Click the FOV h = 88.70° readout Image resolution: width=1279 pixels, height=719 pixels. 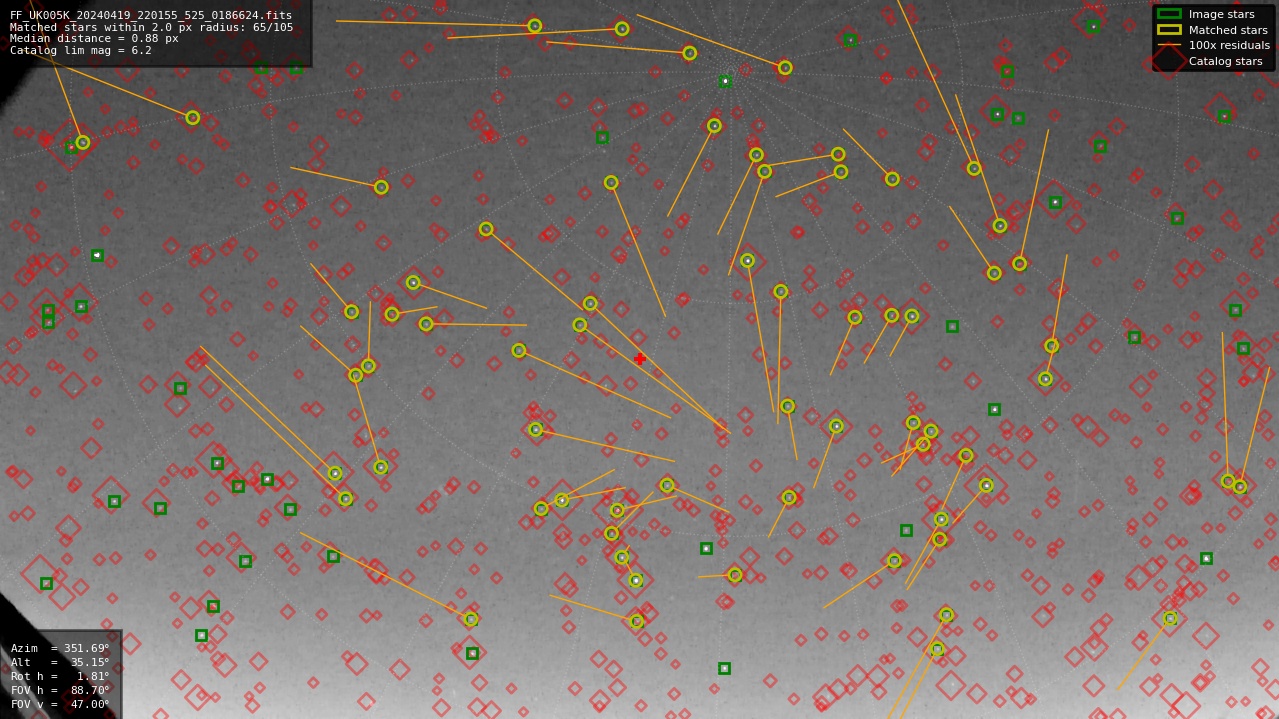pyautogui.click(x=60, y=691)
